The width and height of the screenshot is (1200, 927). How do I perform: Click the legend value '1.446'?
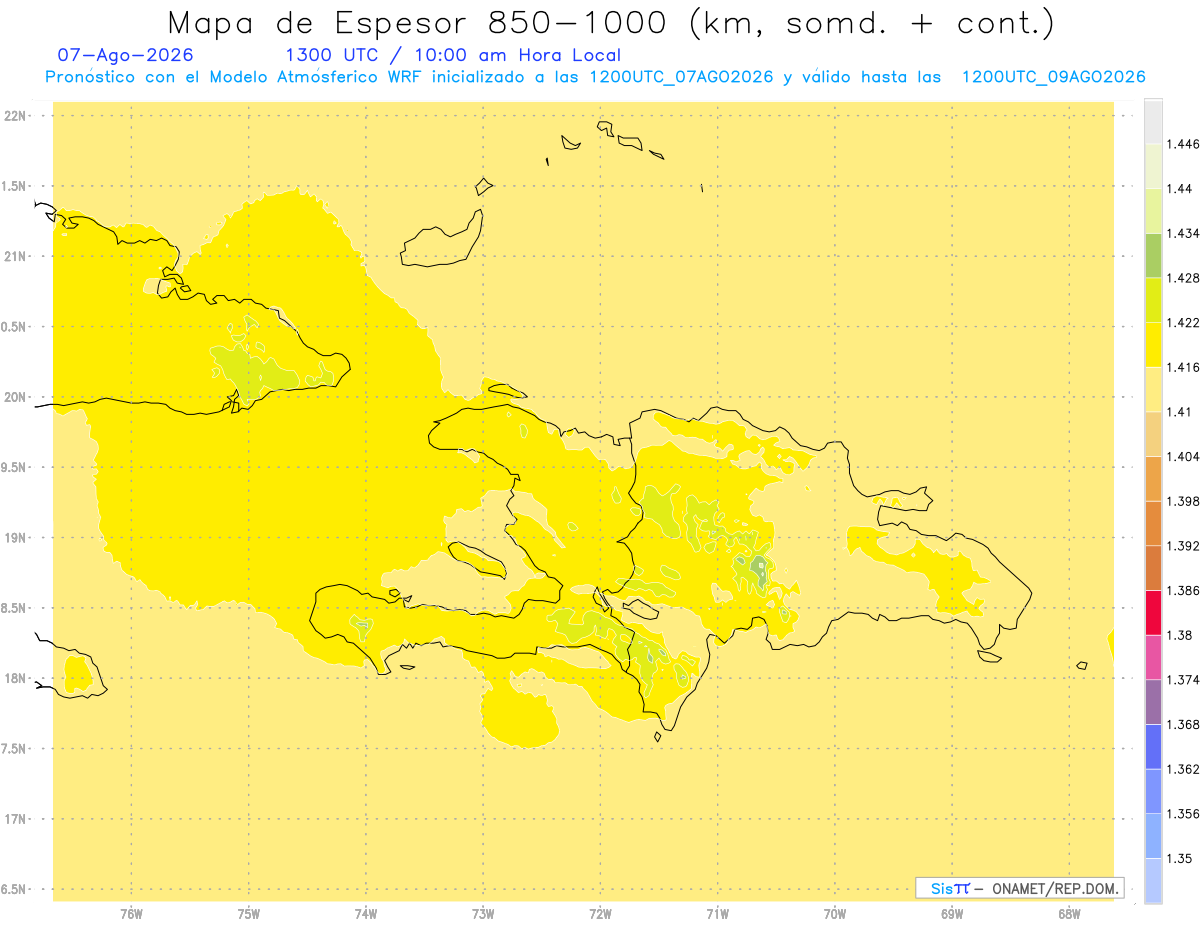(1183, 144)
